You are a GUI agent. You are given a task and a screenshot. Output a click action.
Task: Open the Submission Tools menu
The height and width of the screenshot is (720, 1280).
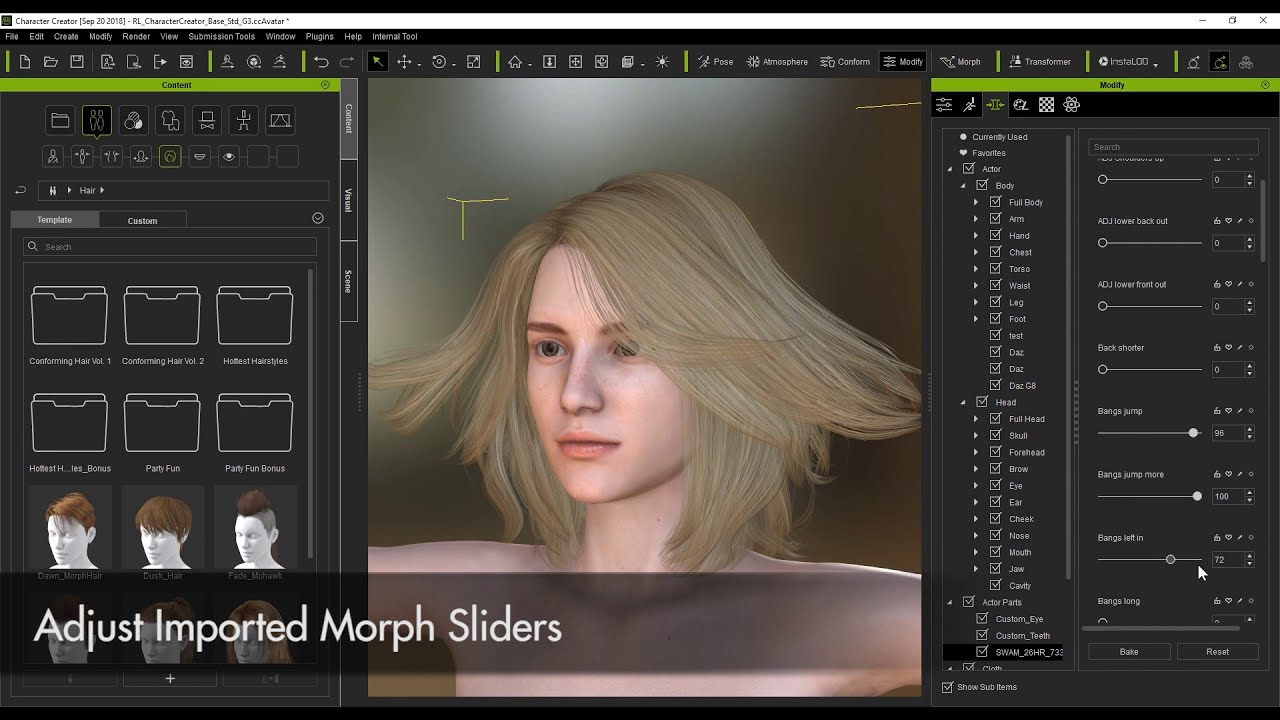[221, 37]
